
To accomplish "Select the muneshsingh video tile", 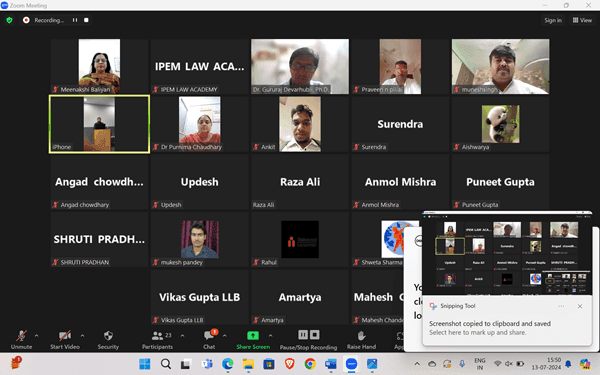I will [501, 66].
